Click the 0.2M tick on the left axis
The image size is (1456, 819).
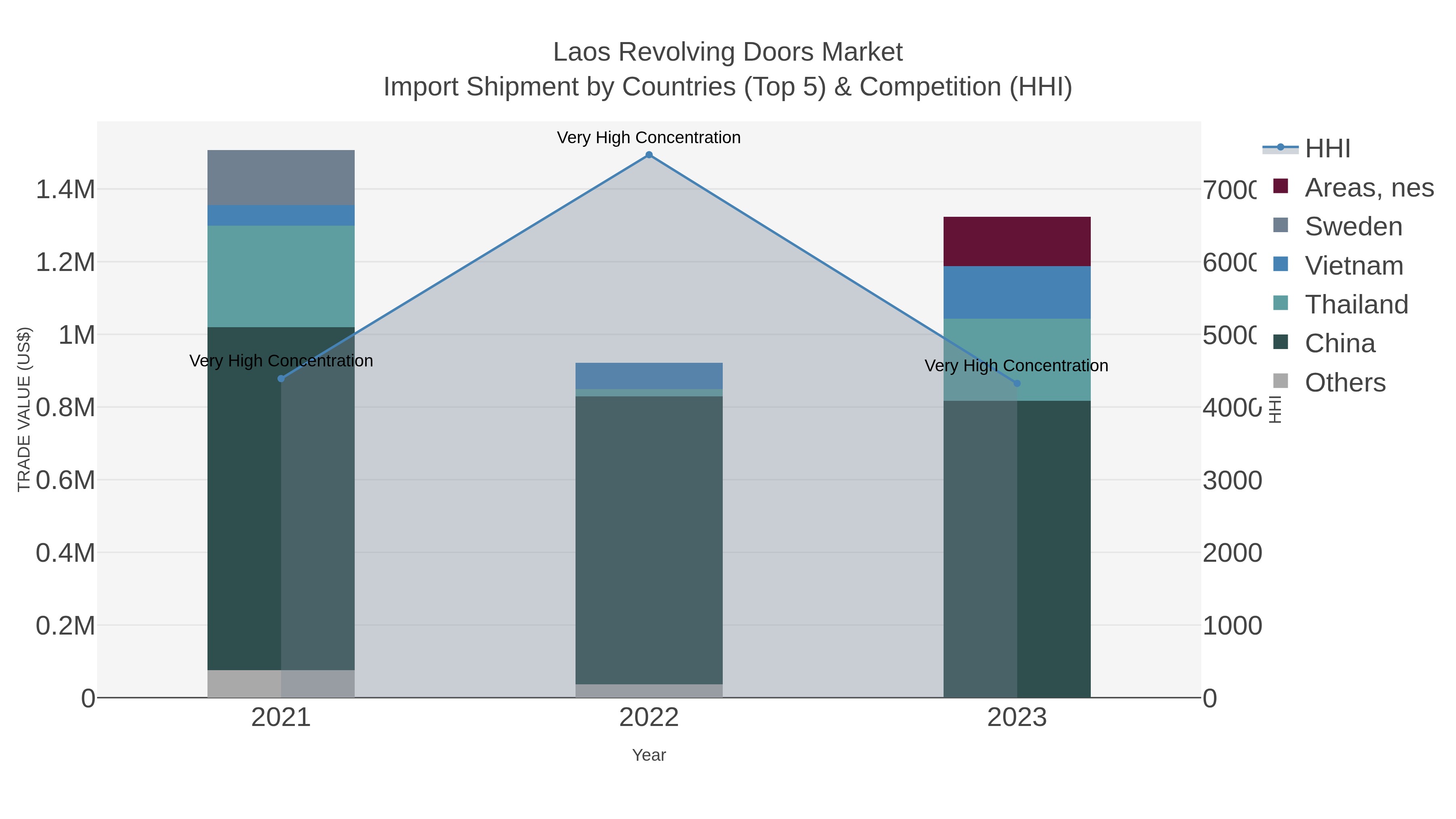pyautogui.click(x=66, y=626)
